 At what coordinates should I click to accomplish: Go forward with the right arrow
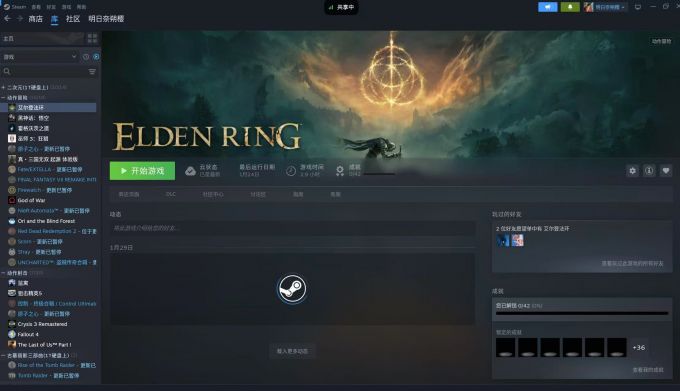coord(20,19)
